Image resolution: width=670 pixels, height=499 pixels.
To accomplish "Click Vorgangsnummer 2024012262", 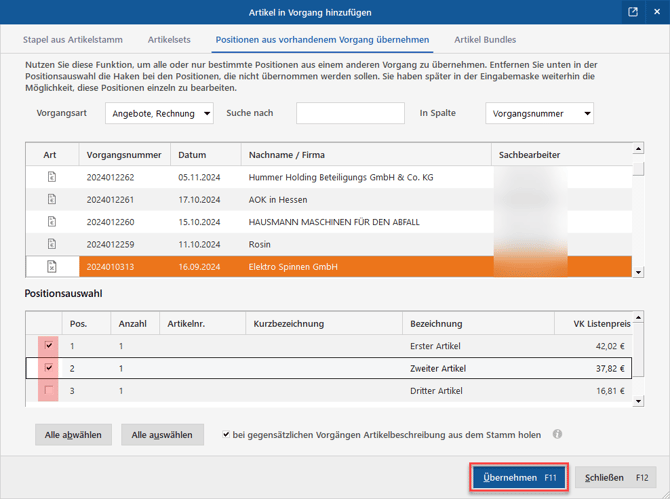I will [110, 177].
